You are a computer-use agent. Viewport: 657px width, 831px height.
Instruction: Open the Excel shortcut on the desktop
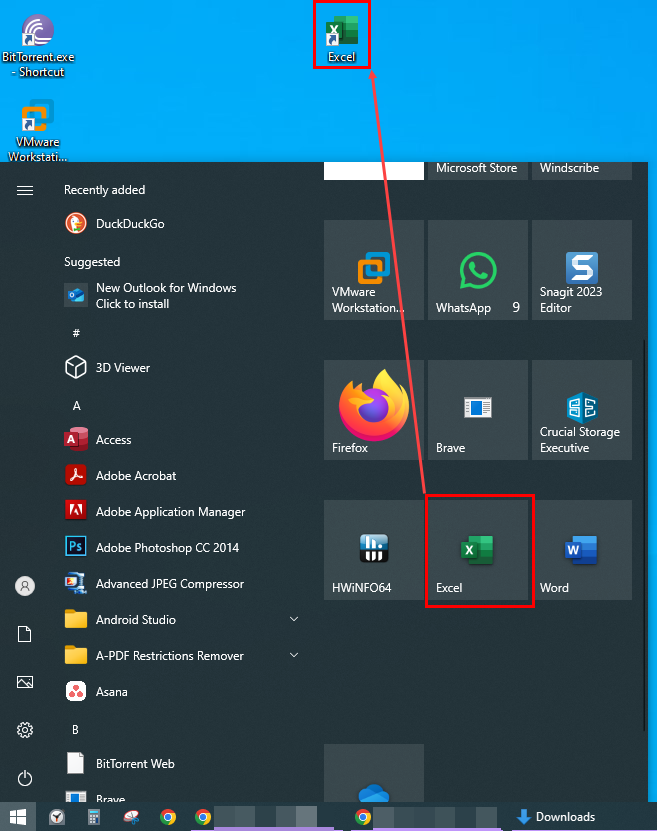coord(342,39)
